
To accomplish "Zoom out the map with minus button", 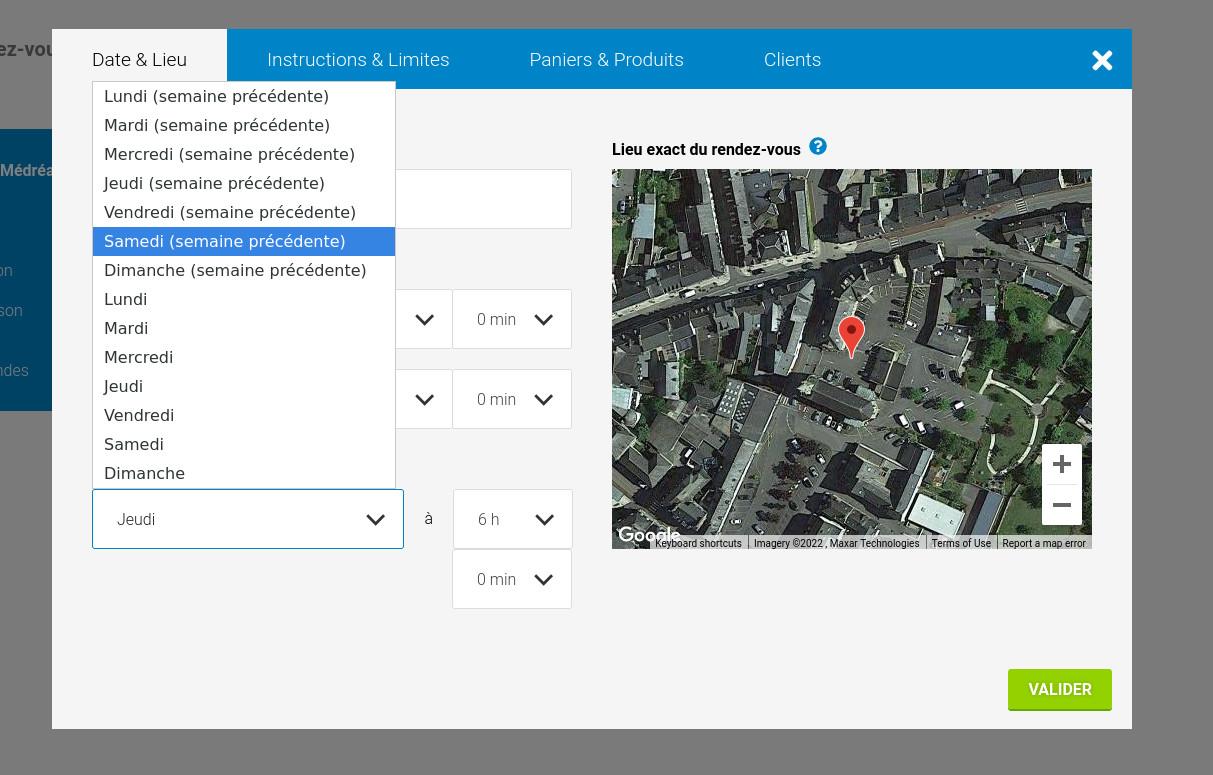I will pos(1061,505).
